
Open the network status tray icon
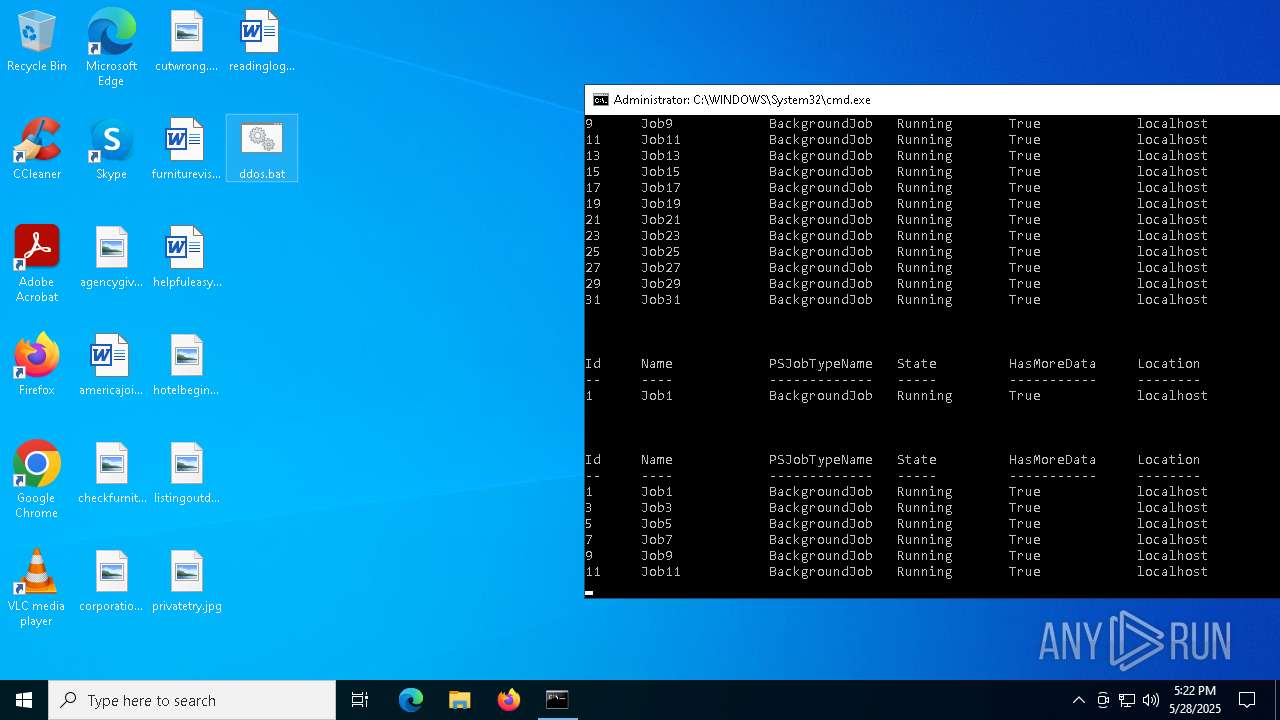(x=1127, y=700)
